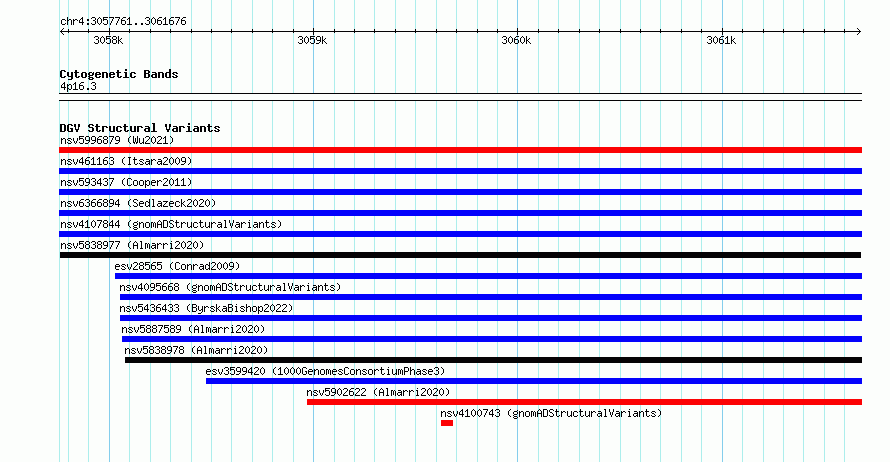Open nsv4107844 (gnomADStructuralVariants) label
This screenshot has width=890, height=462.
pos(171,224)
